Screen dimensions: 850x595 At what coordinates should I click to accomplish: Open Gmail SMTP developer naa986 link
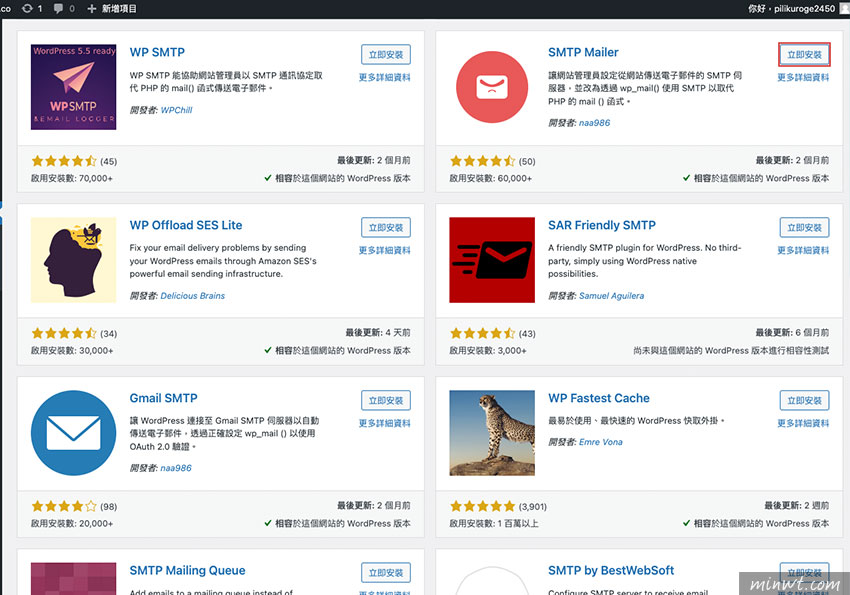coord(176,468)
